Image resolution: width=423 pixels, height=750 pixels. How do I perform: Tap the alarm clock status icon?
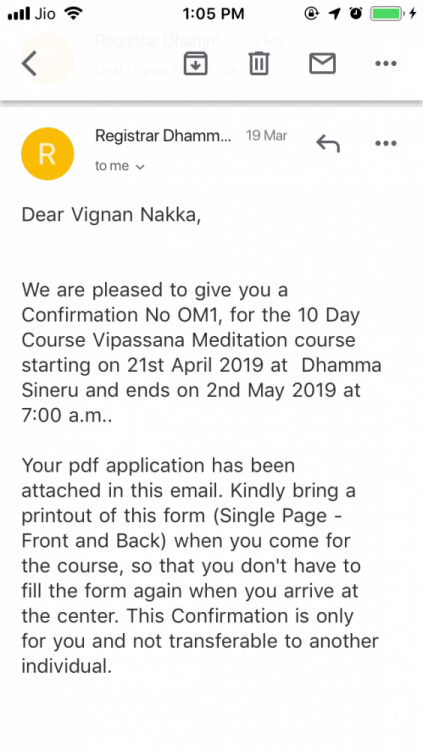356,14
